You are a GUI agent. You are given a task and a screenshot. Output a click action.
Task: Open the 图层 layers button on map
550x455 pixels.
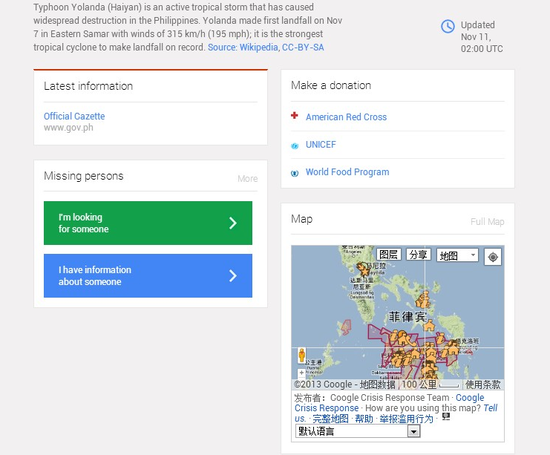tap(389, 254)
